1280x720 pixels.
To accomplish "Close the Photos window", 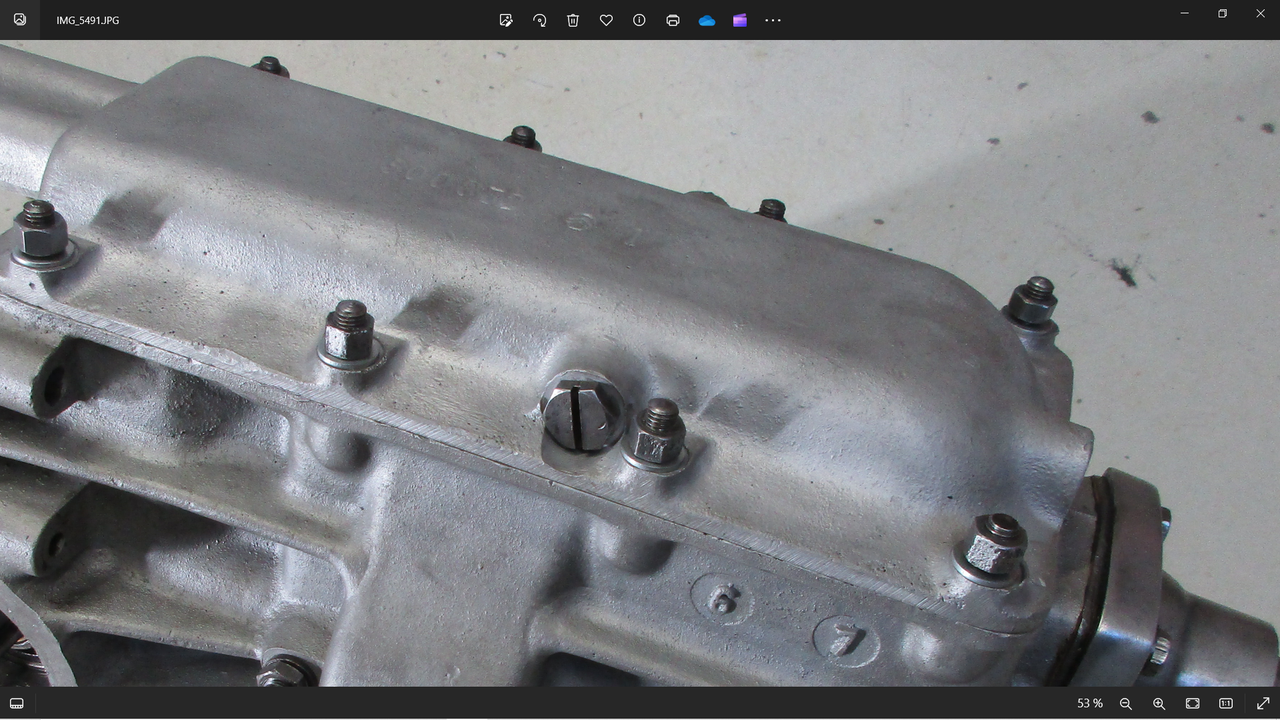I will click(x=1260, y=13).
